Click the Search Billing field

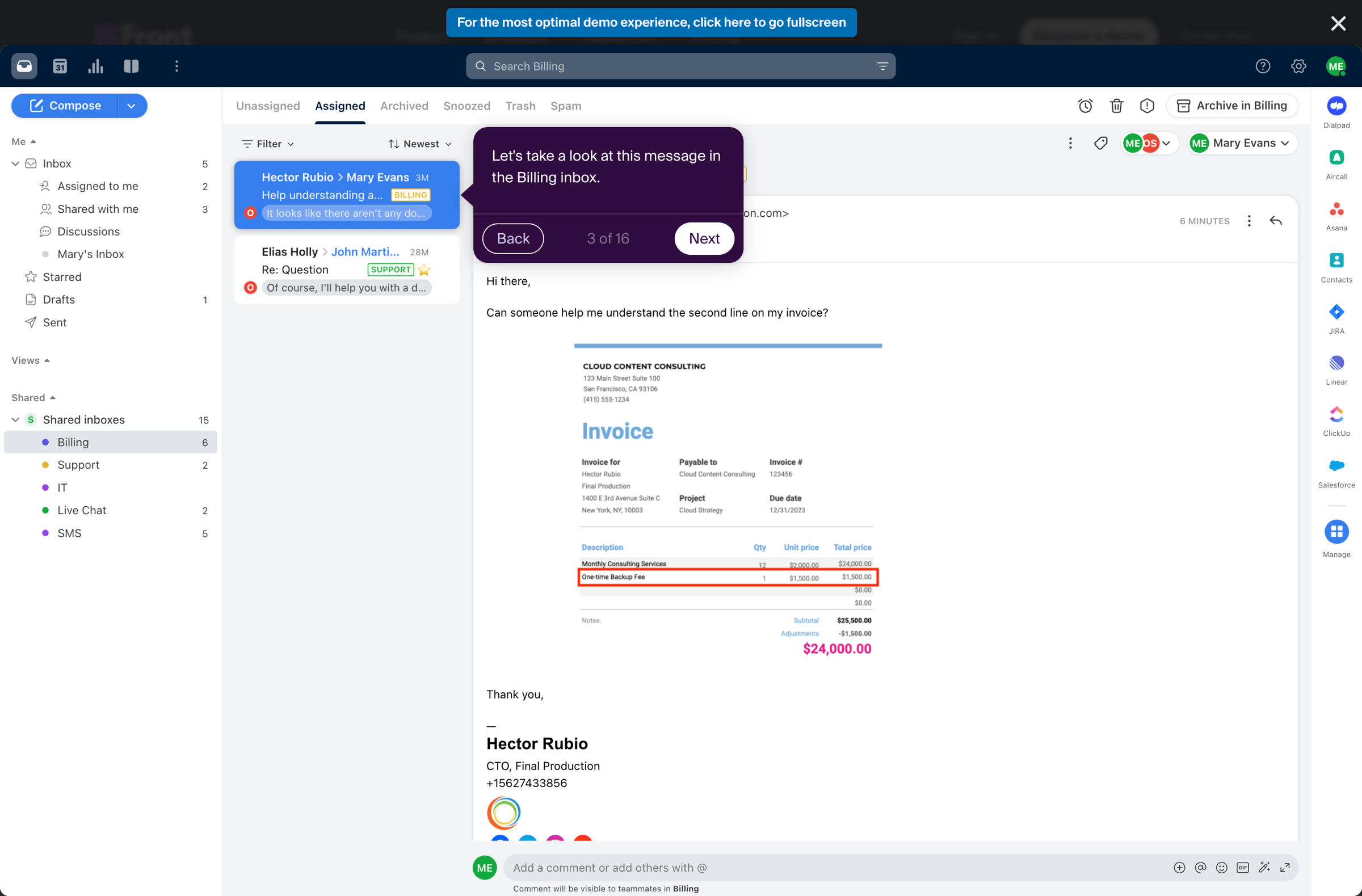[x=680, y=66]
